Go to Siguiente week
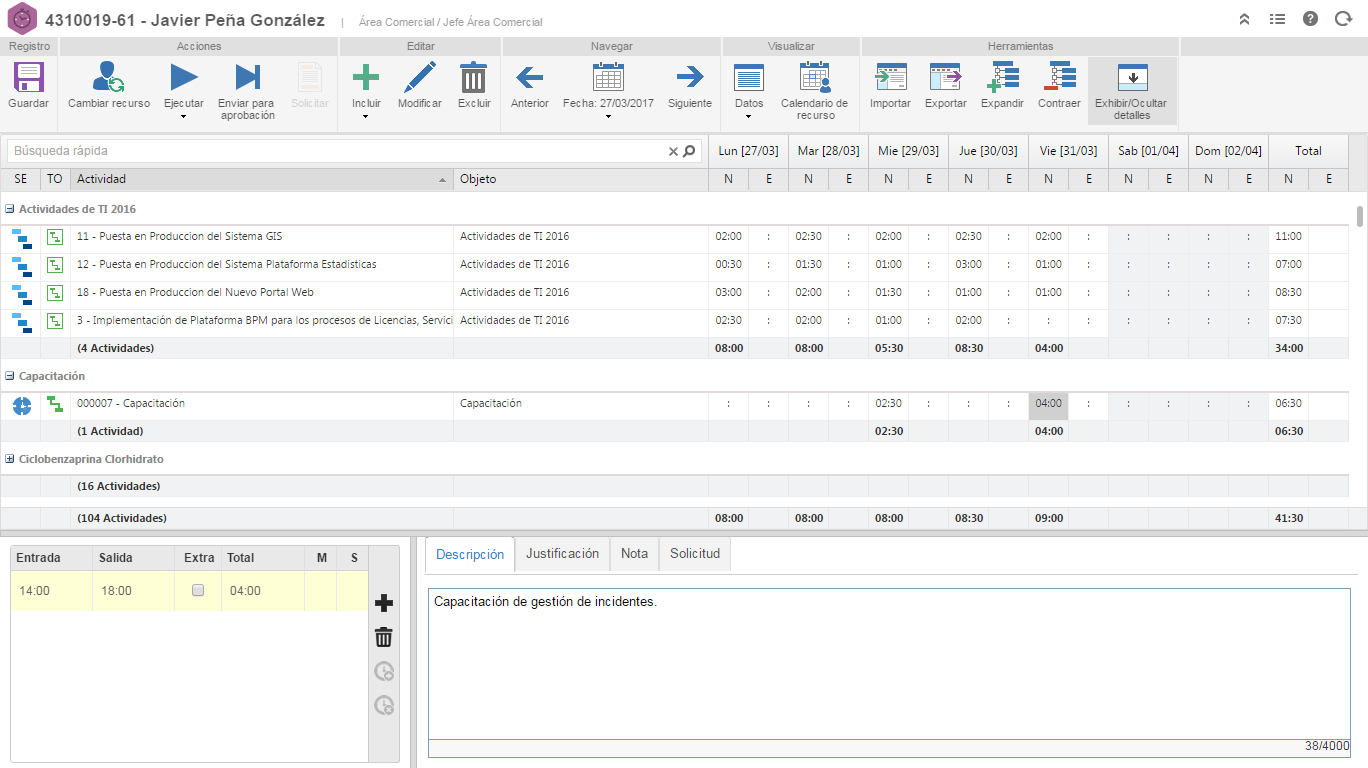Image resolution: width=1368 pixels, height=768 pixels. [689, 78]
